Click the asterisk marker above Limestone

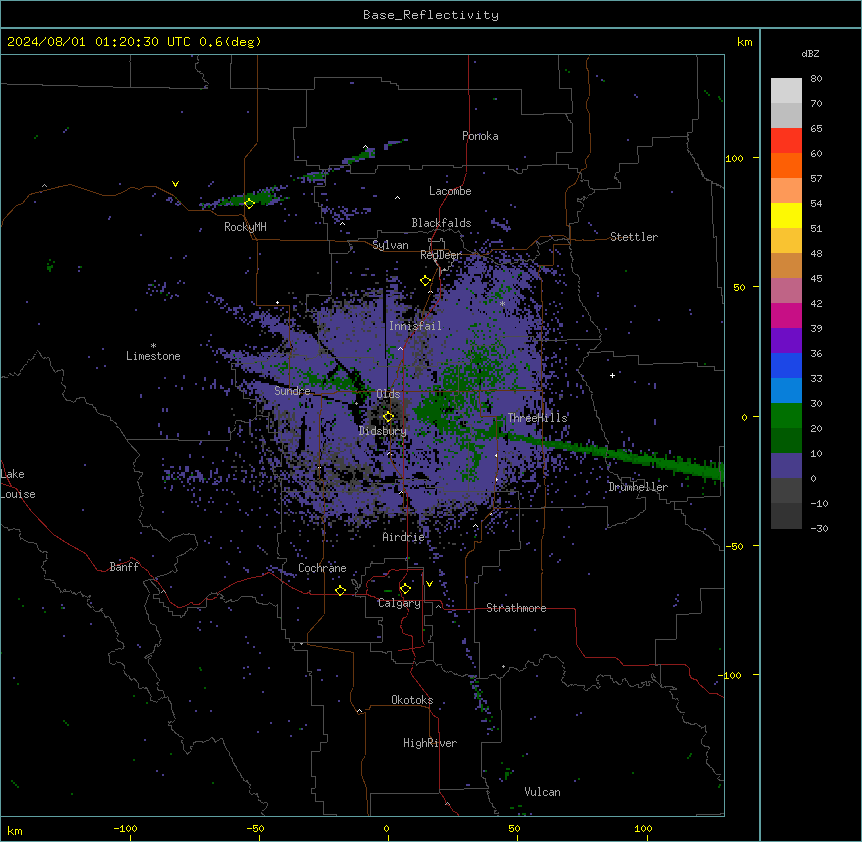153,346
